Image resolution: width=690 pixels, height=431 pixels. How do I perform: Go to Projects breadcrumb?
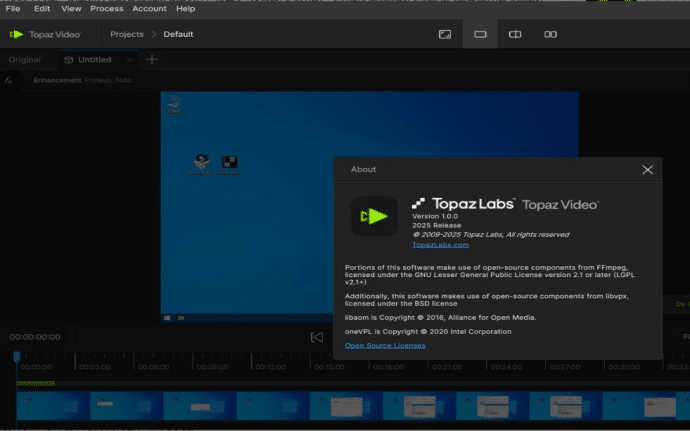tap(127, 34)
